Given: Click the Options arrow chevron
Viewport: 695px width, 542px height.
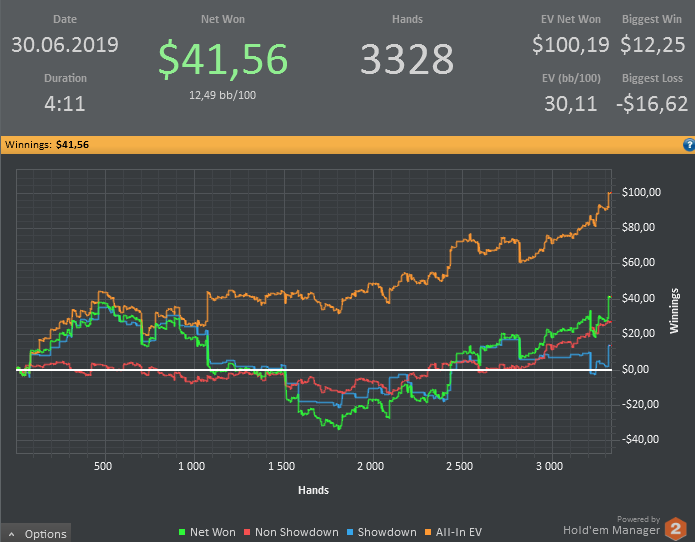Looking at the screenshot, I should (x=12, y=534).
